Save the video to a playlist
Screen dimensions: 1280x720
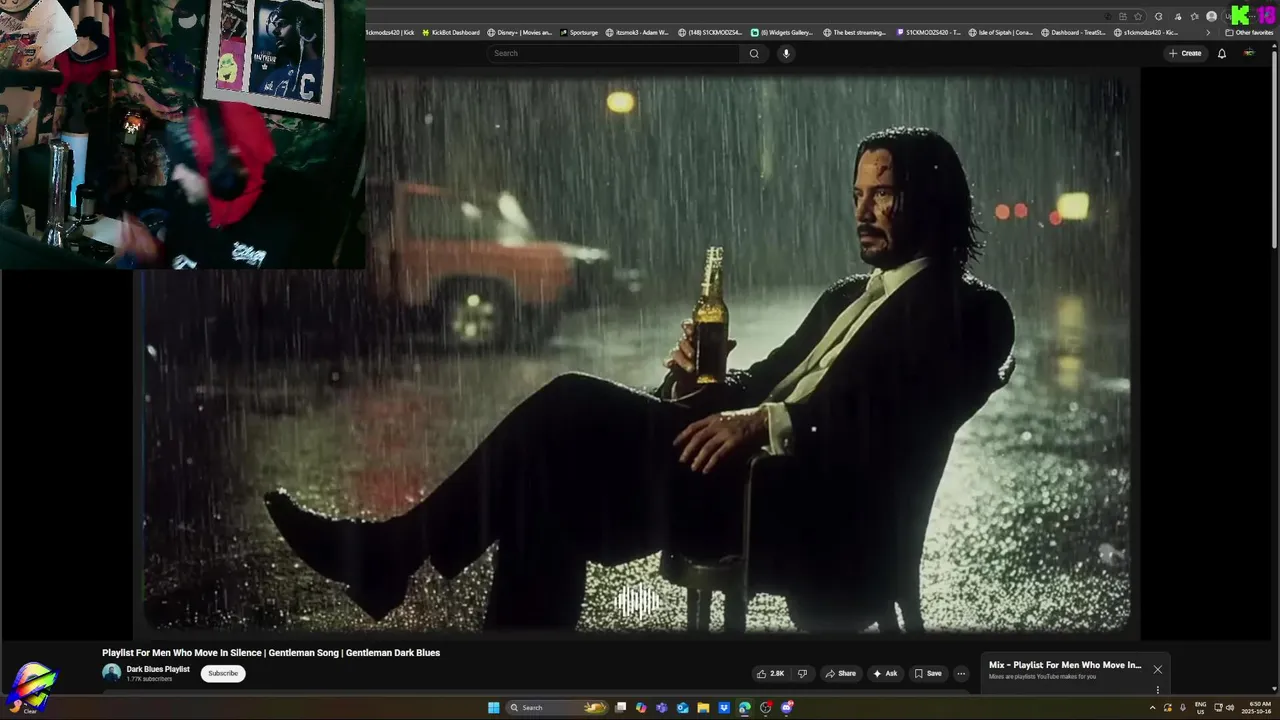tap(928, 674)
